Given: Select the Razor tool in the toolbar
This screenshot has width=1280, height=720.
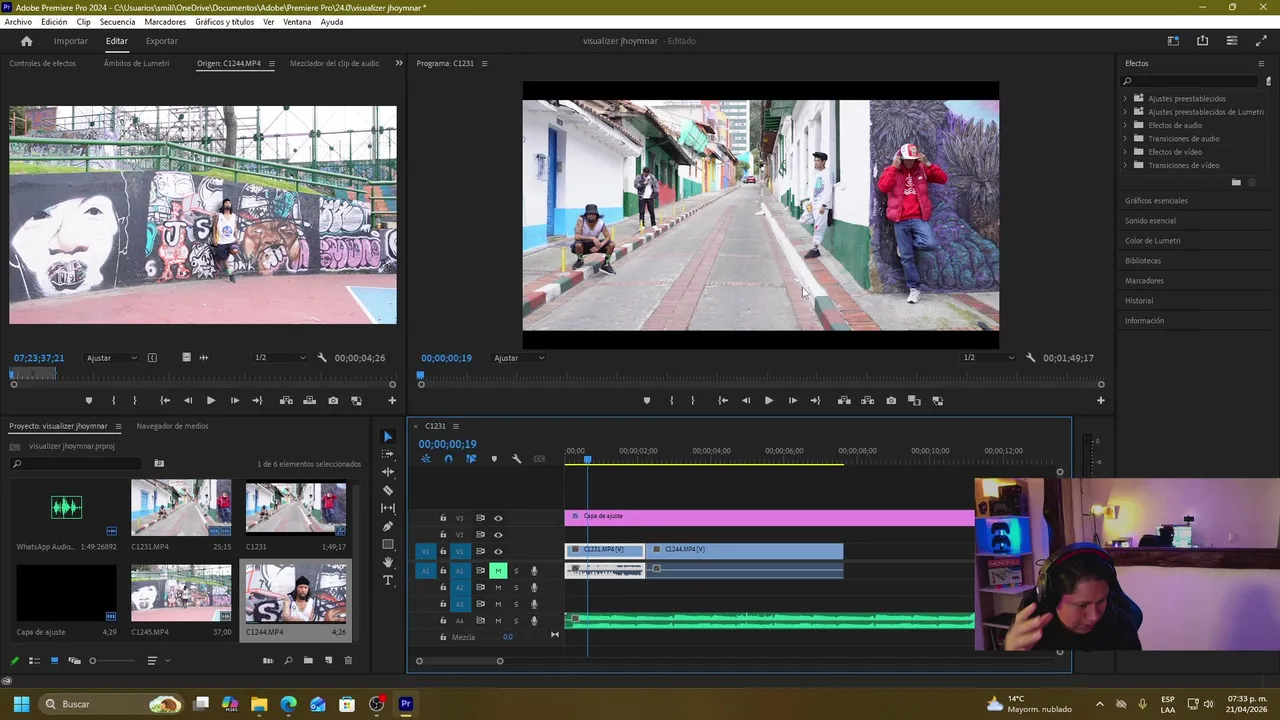Looking at the screenshot, I should [388, 490].
